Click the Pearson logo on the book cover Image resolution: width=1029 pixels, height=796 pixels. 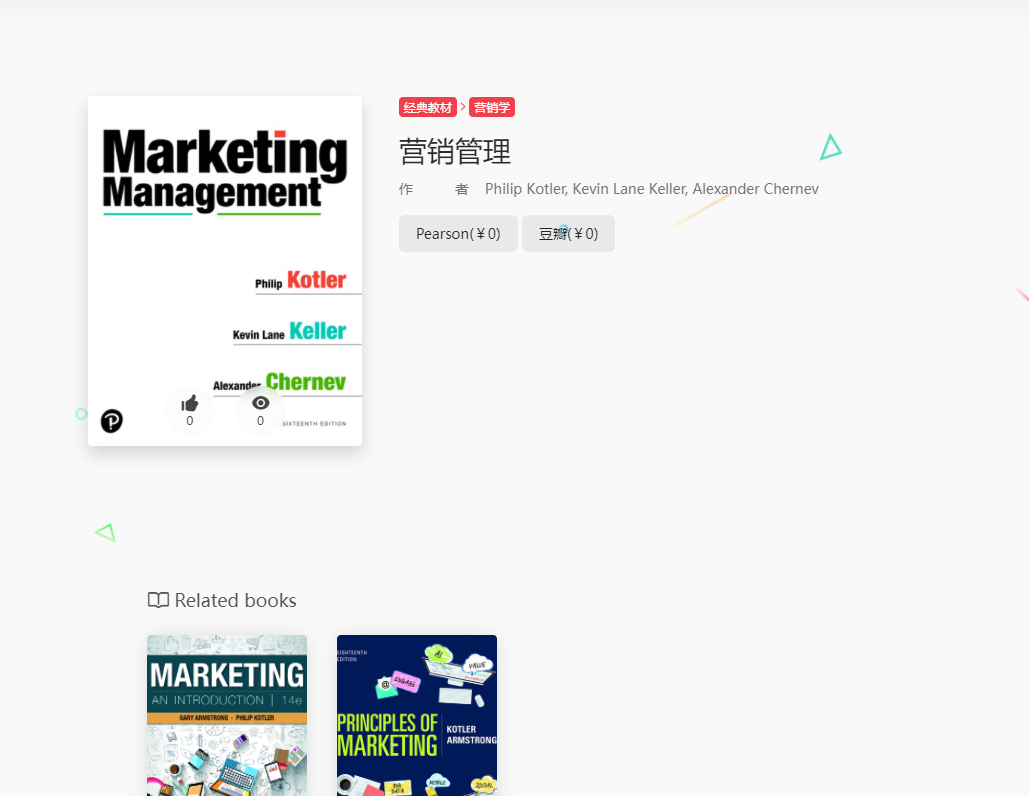(112, 421)
